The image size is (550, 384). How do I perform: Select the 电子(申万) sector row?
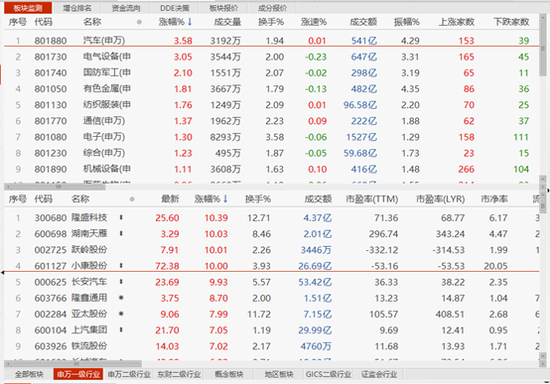pyautogui.click(x=271, y=137)
